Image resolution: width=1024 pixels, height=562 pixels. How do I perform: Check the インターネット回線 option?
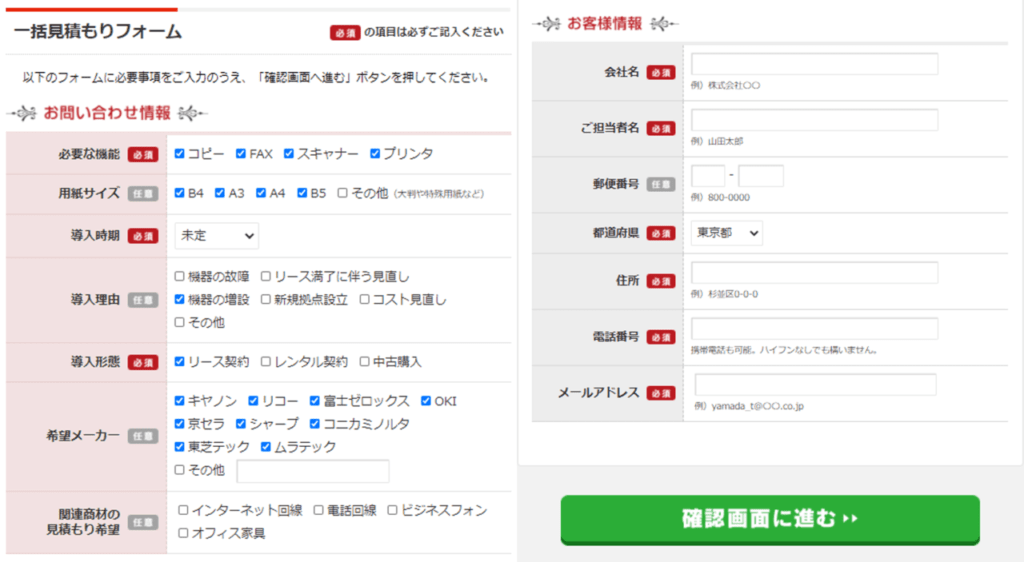(x=183, y=510)
